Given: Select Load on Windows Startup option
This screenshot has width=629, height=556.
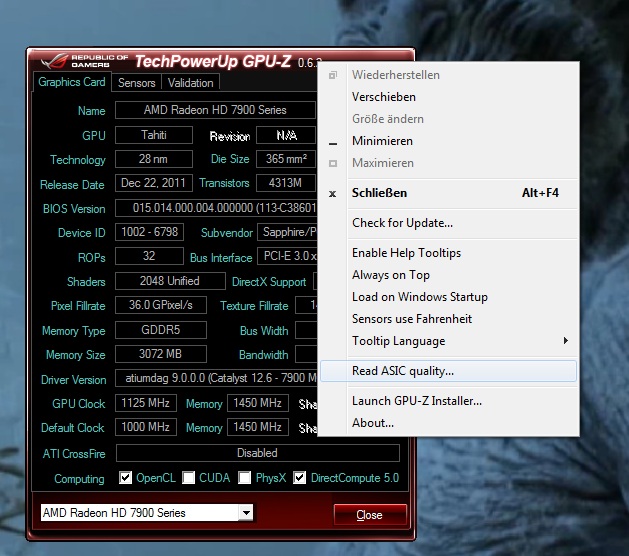Looking at the screenshot, I should (448, 297).
